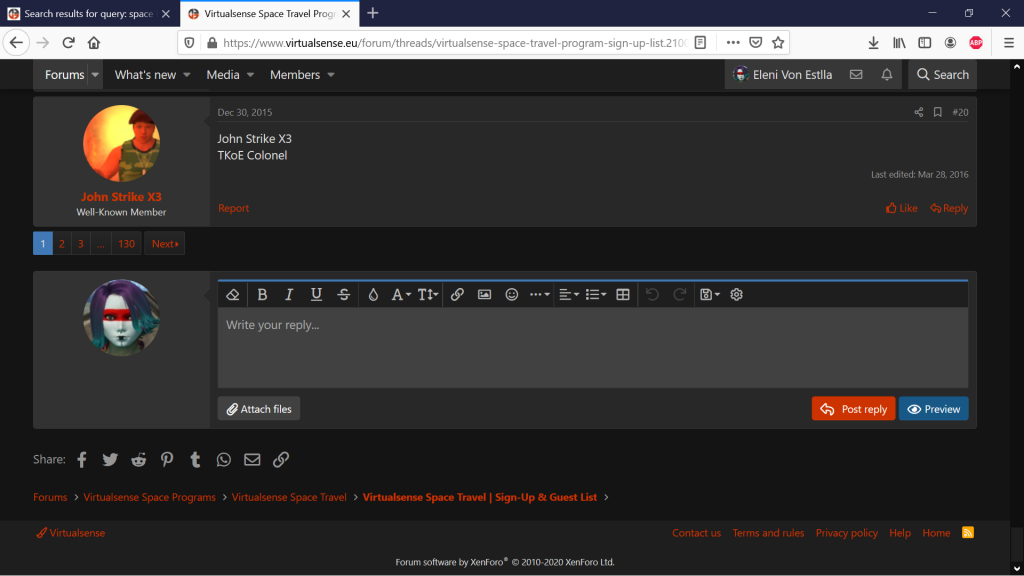
Task: Focus the Write your reply text area
Action: click(592, 347)
